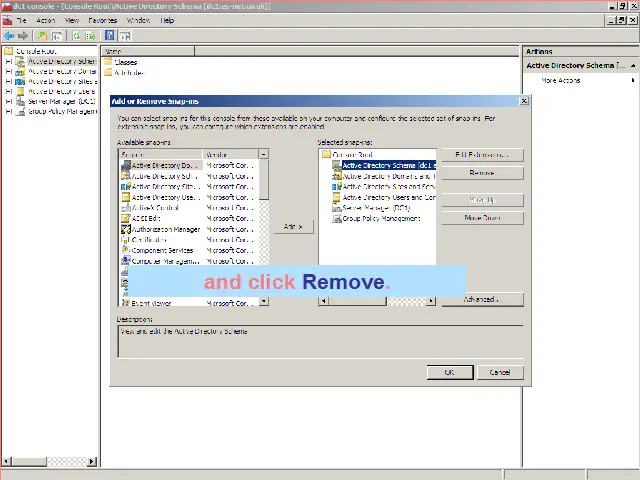This screenshot has width=640, height=480.
Task: Open More Actions submenu arrow
Action: click(x=633, y=80)
